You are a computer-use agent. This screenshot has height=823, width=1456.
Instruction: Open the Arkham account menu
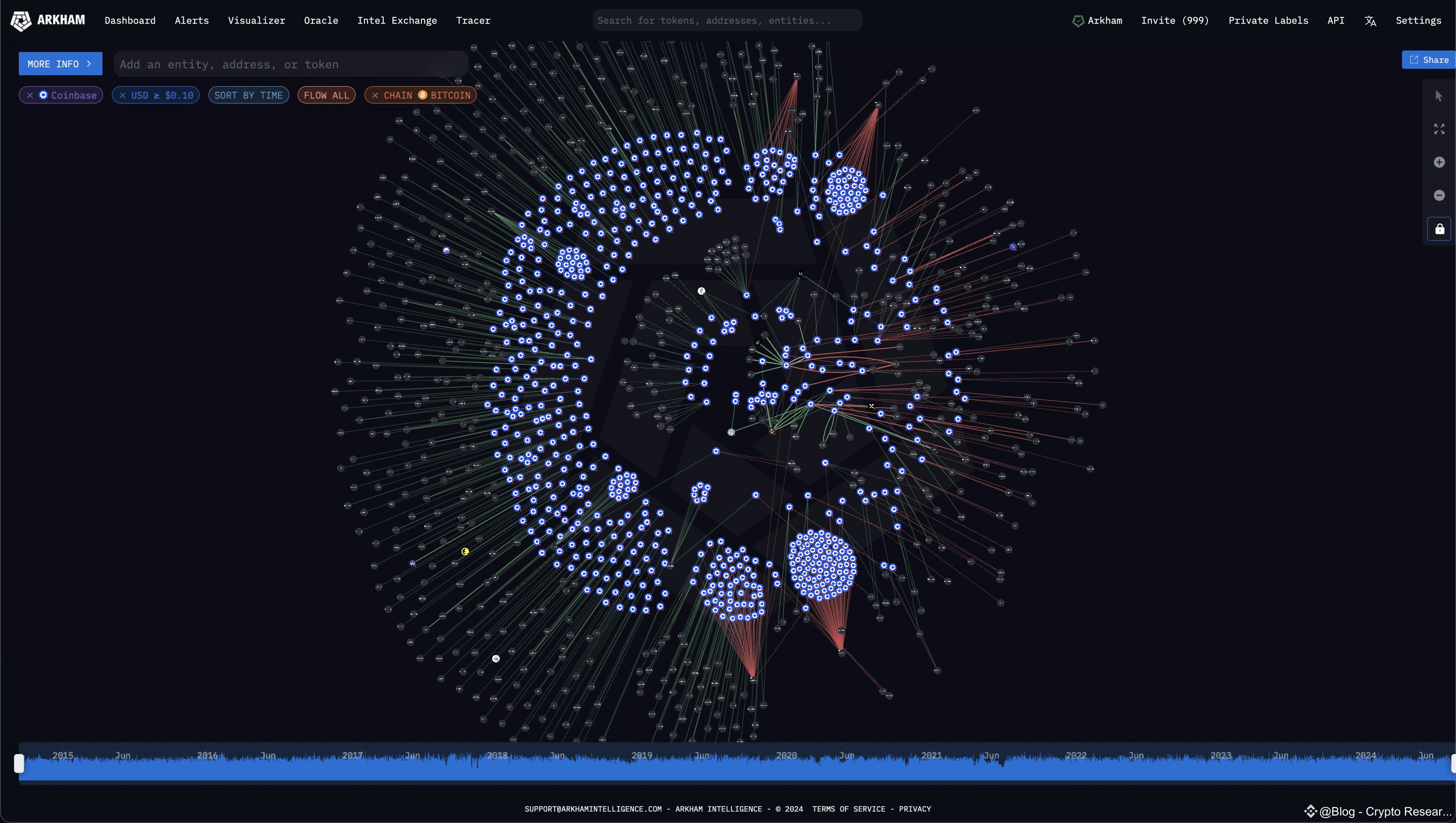pyautogui.click(x=1097, y=20)
